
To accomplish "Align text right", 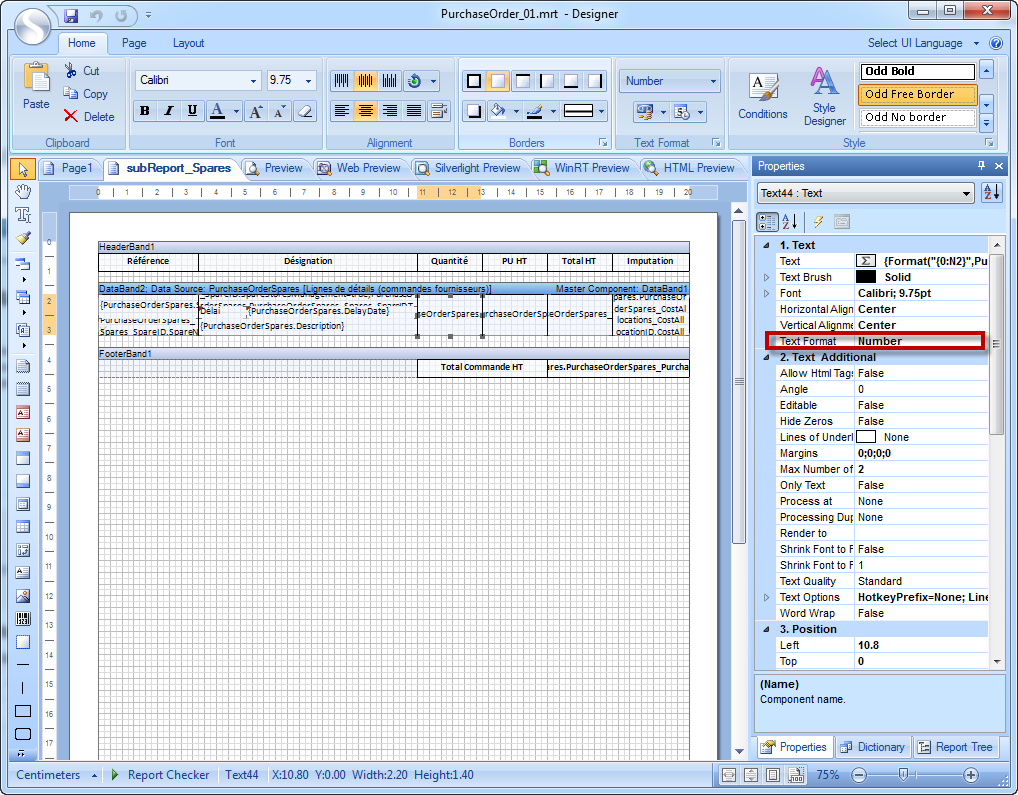I will pos(390,112).
